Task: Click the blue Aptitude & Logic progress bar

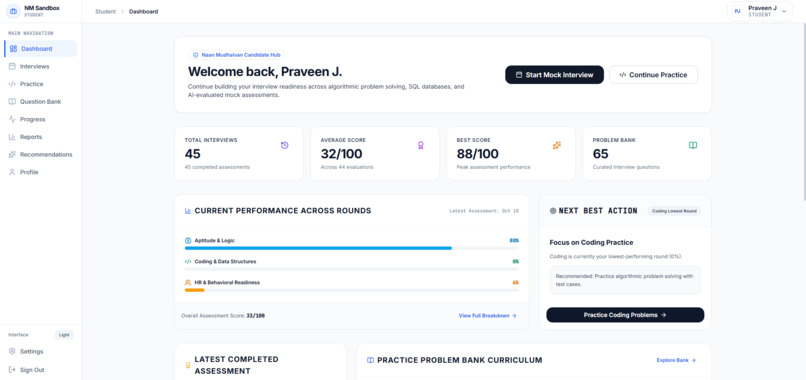Action: click(x=318, y=248)
